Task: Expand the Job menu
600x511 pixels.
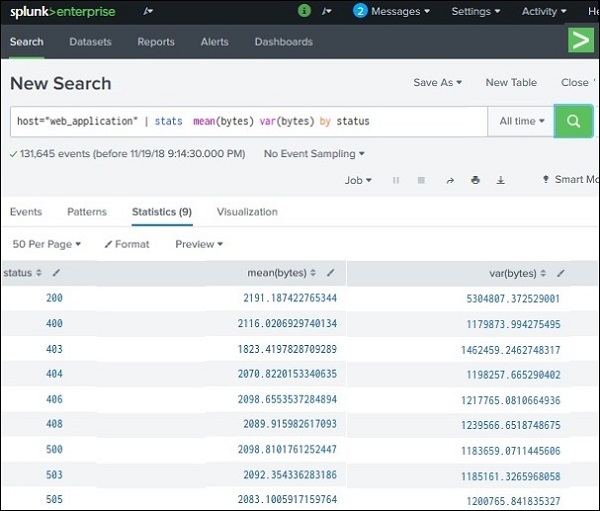Action: click(x=358, y=181)
